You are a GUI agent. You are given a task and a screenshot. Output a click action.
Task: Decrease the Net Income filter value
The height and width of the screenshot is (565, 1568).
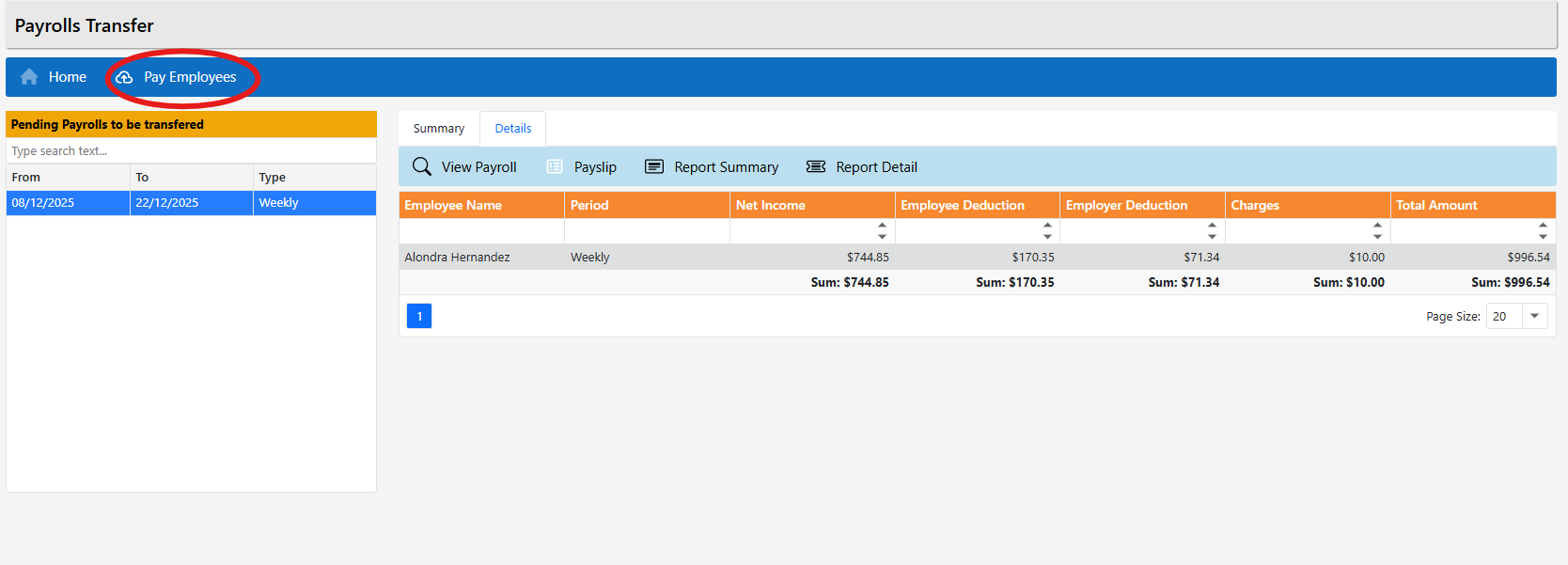(x=883, y=237)
